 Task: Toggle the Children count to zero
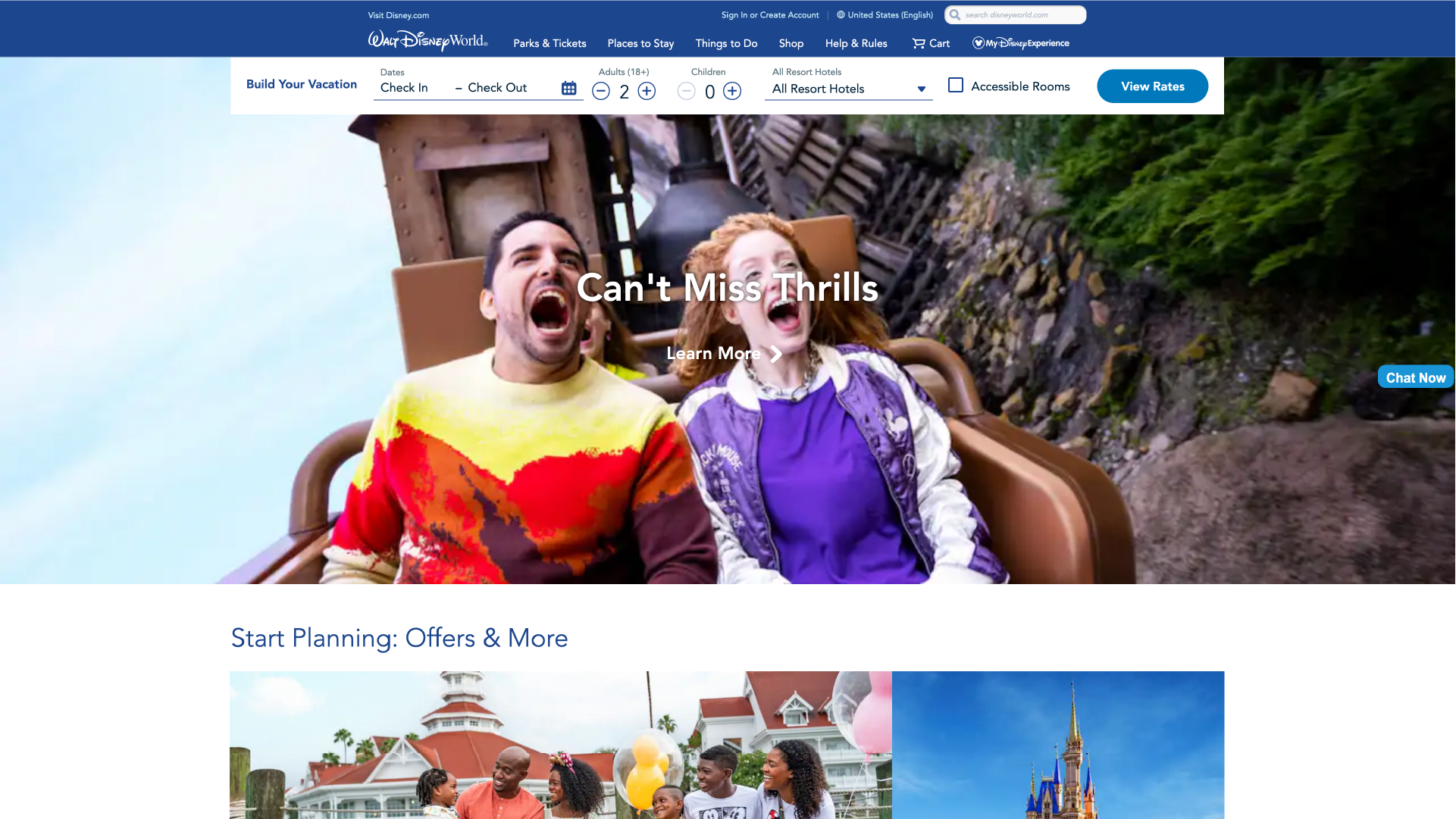(x=685, y=91)
